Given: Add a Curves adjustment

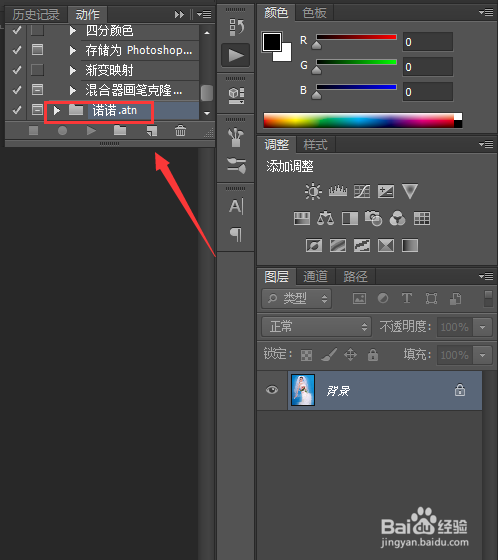Looking at the screenshot, I should point(362,191).
